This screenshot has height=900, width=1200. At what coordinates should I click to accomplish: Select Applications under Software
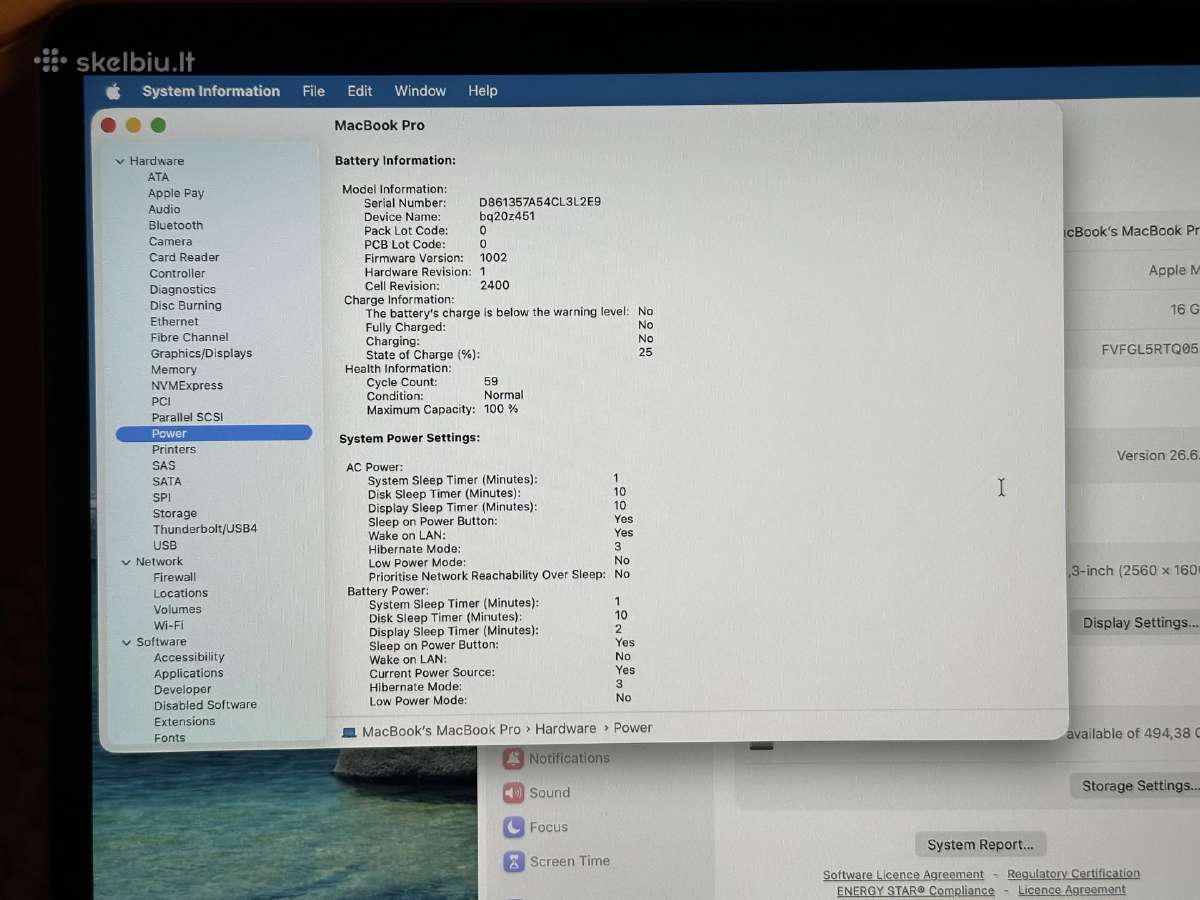[x=189, y=673]
